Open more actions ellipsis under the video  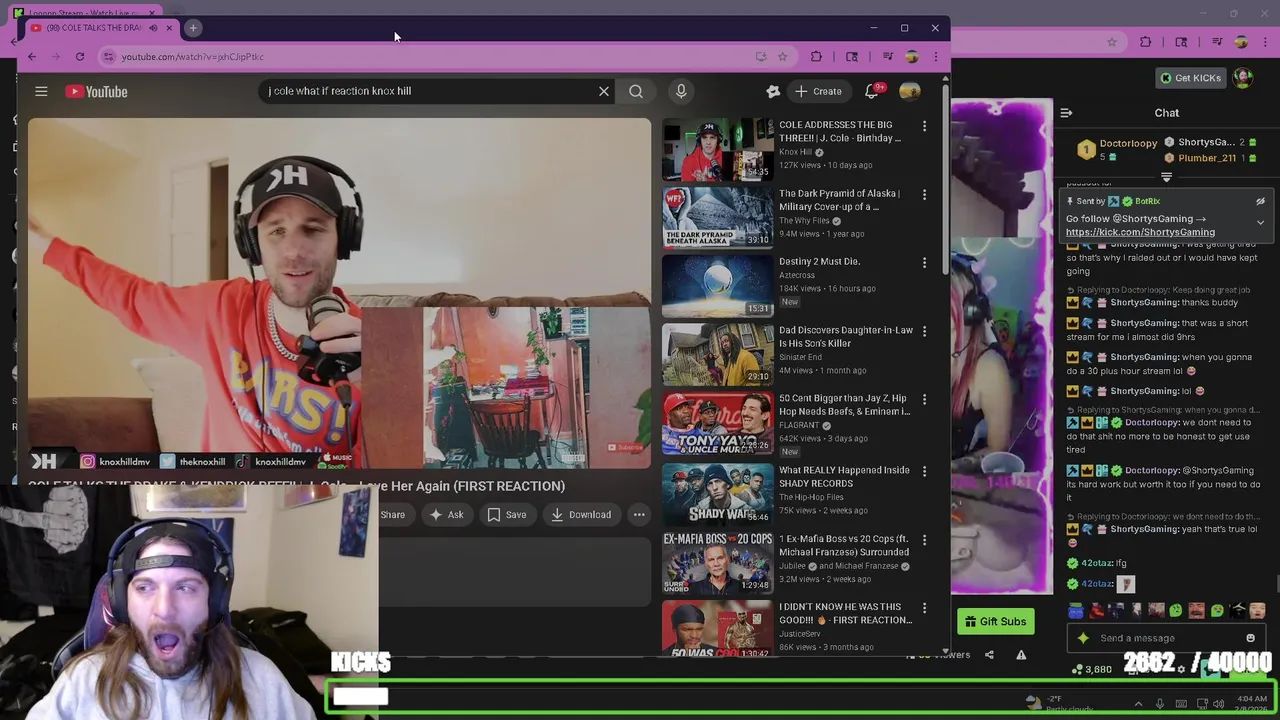pyautogui.click(x=639, y=515)
